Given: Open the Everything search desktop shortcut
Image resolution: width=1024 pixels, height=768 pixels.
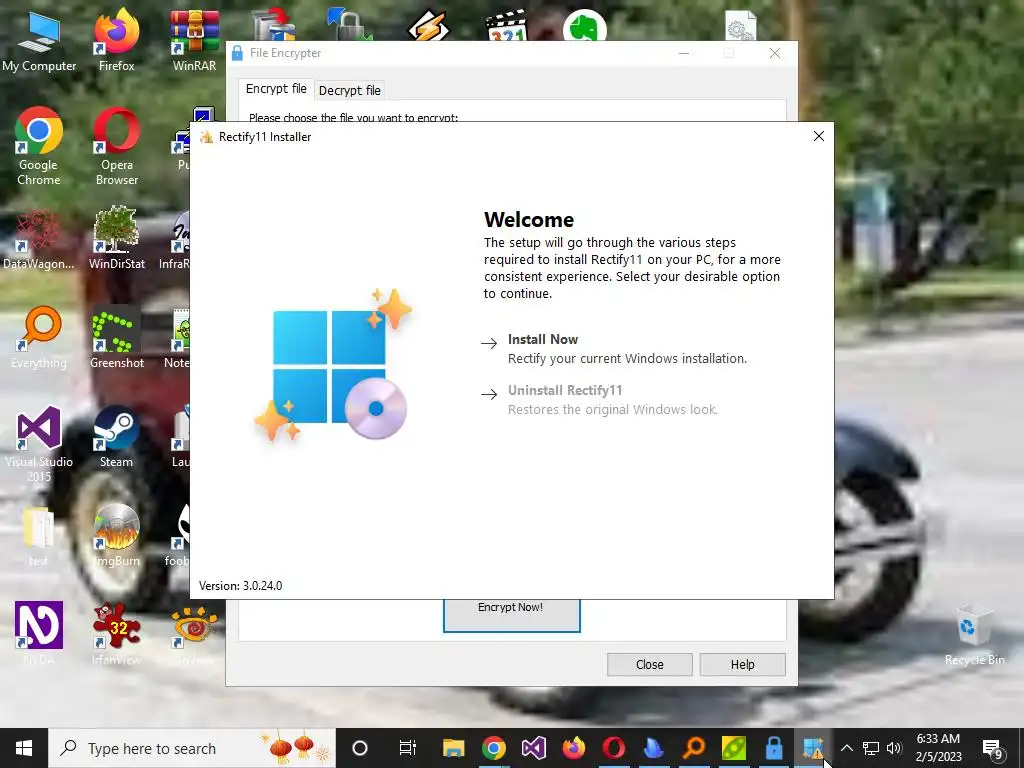Looking at the screenshot, I should pos(39,338).
